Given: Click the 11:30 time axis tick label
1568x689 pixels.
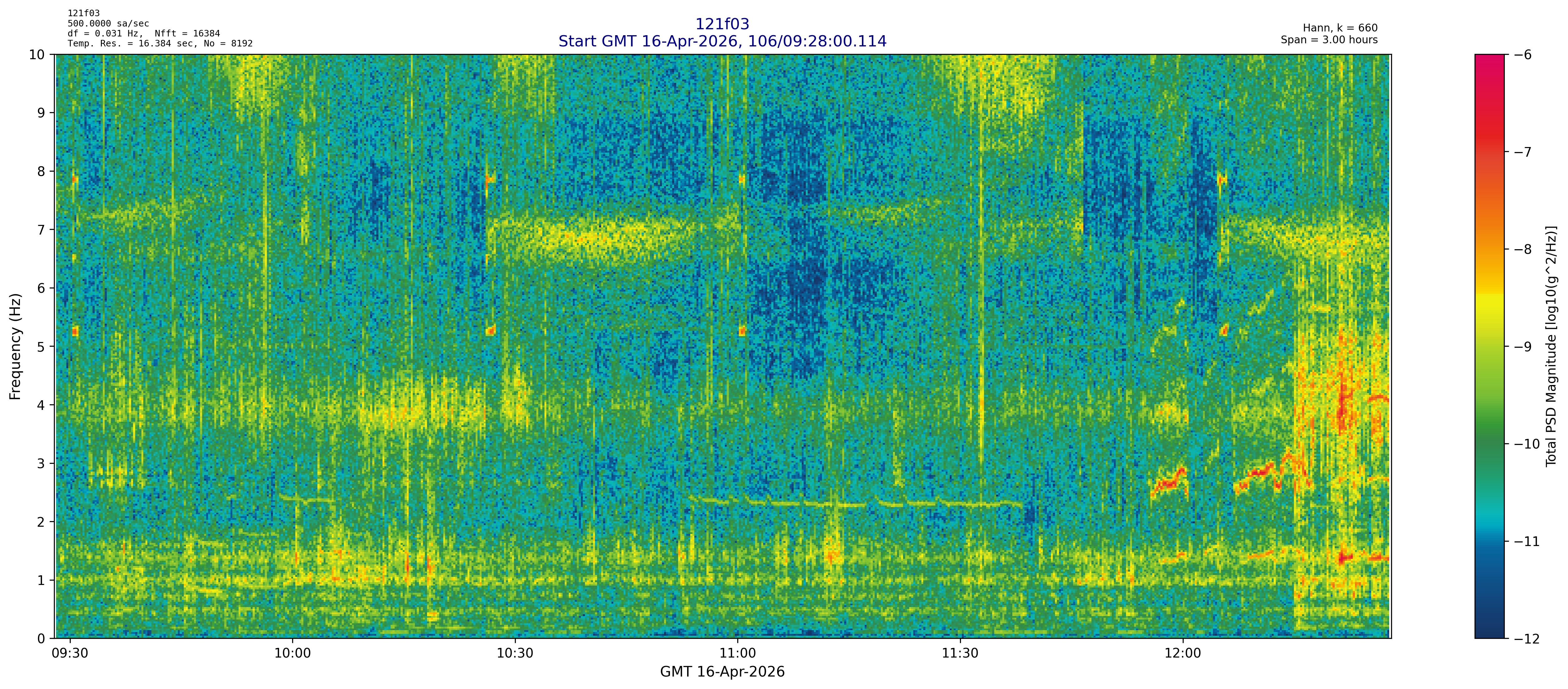Looking at the screenshot, I should pyautogui.click(x=960, y=654).
